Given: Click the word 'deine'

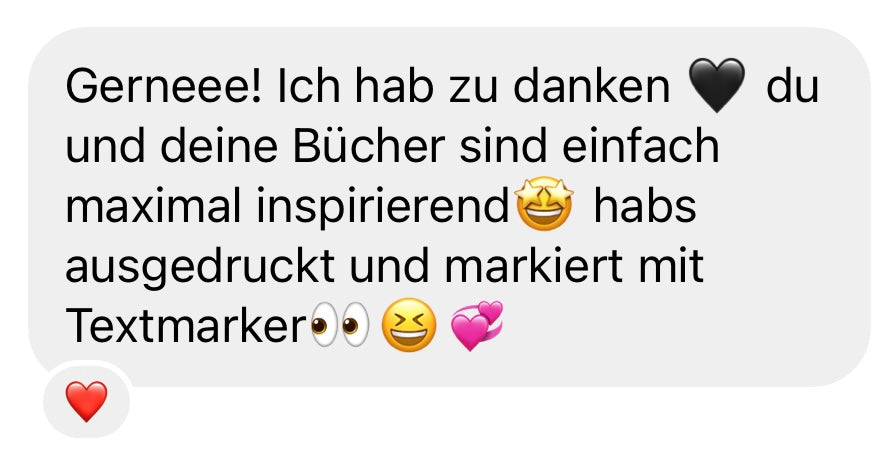Looking at the screenshot, I should point(219,146).
